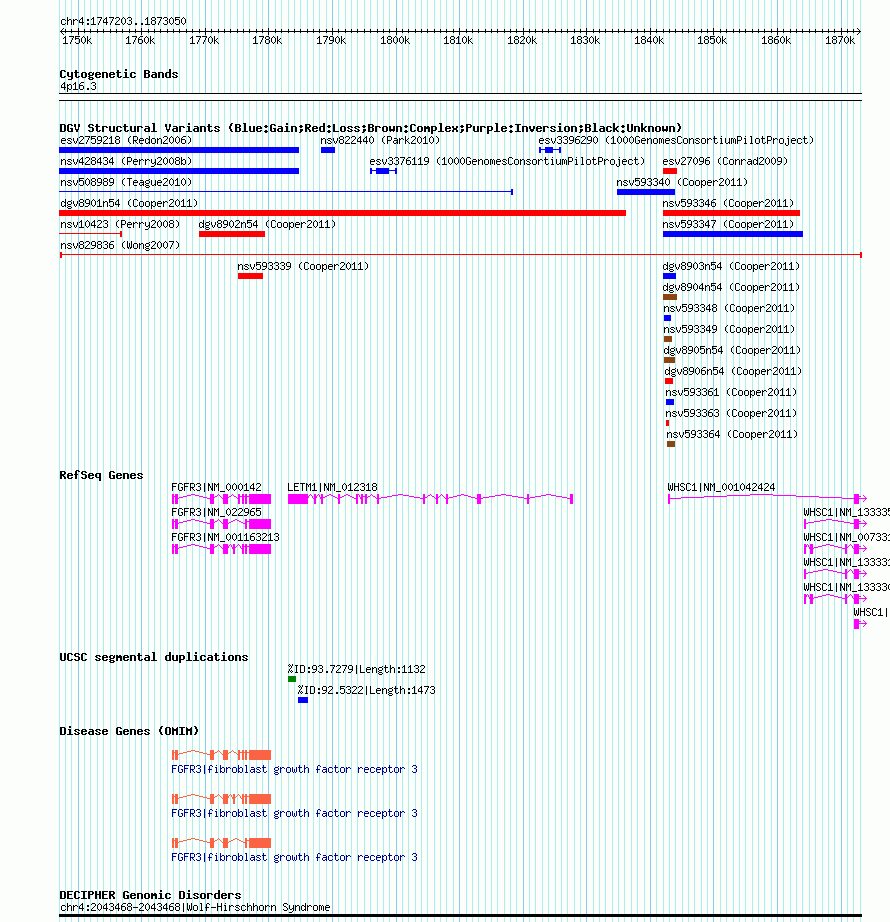The image size is (890, 922).
Task: Click the dgv8904n54 (Cooper2011) label
Action: [x=731, y=288]
